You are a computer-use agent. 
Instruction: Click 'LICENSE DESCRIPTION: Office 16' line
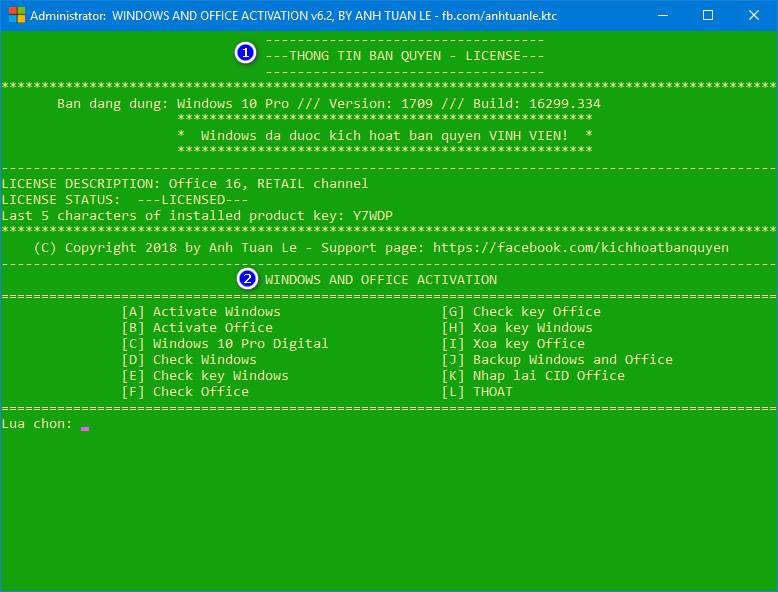(185, 184)
